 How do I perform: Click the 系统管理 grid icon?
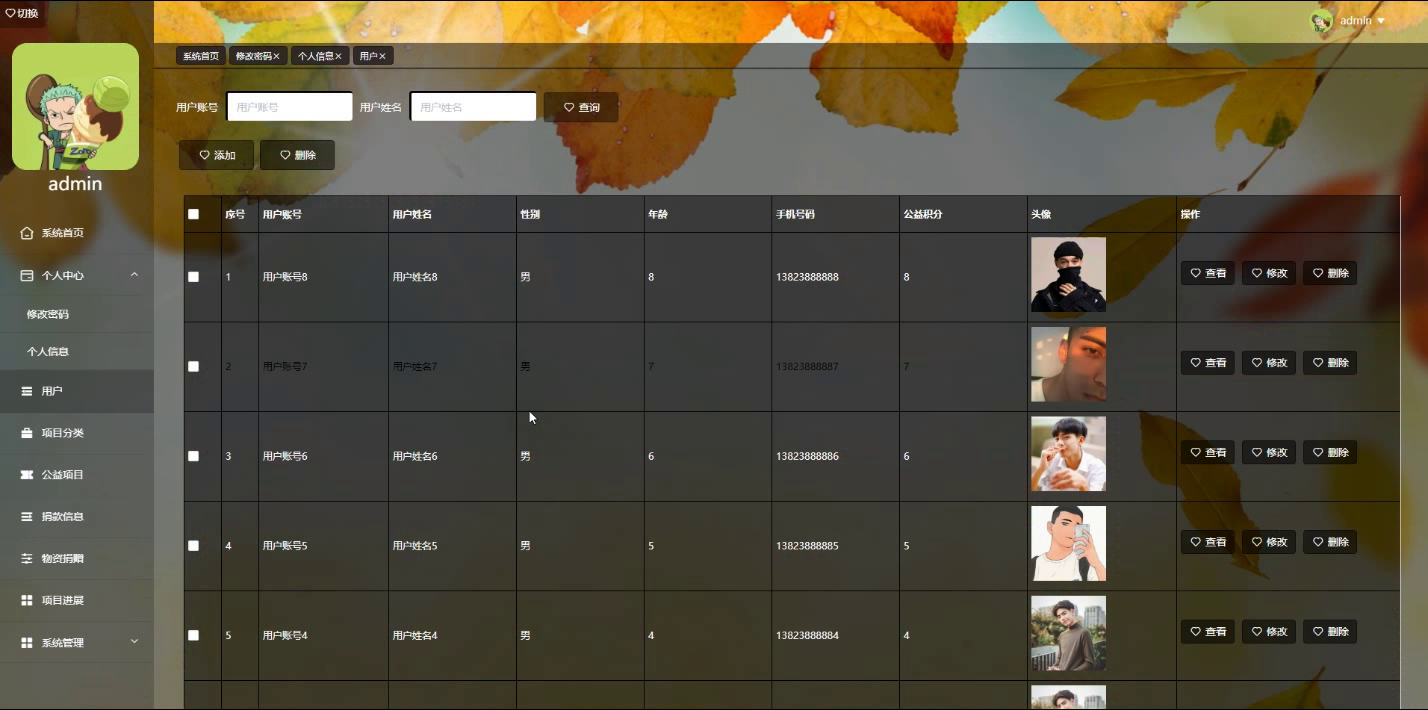(27, 643)
